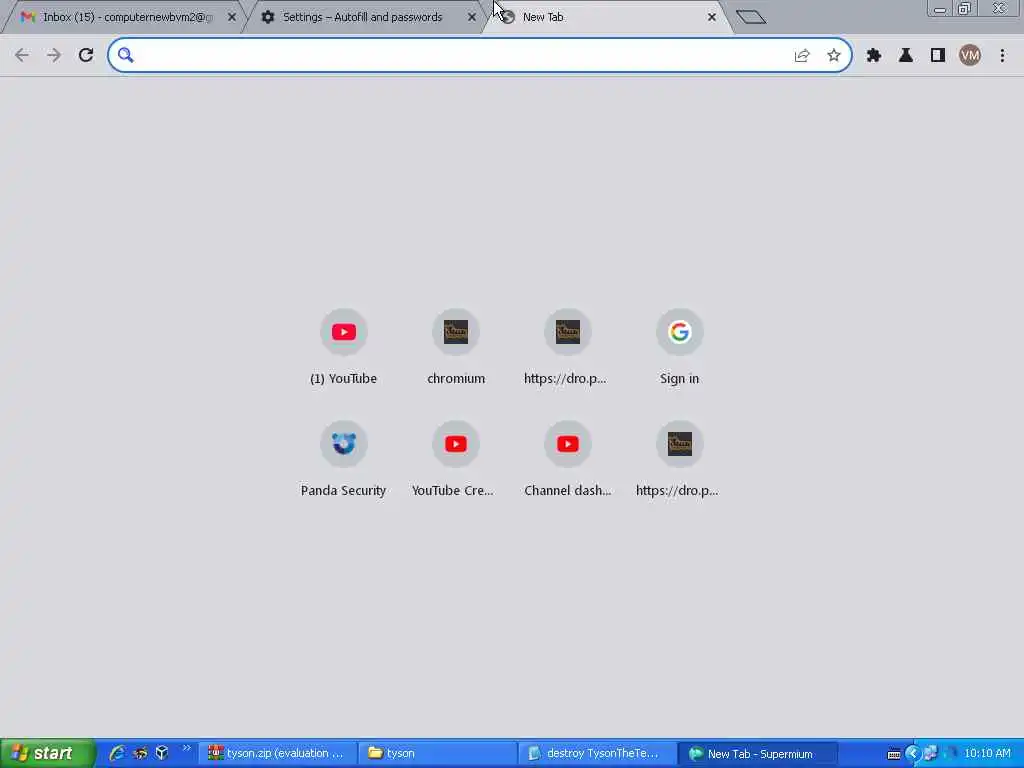Go forward using the forward arrow
The image size is (1024, 768).
tap(54, 56)
